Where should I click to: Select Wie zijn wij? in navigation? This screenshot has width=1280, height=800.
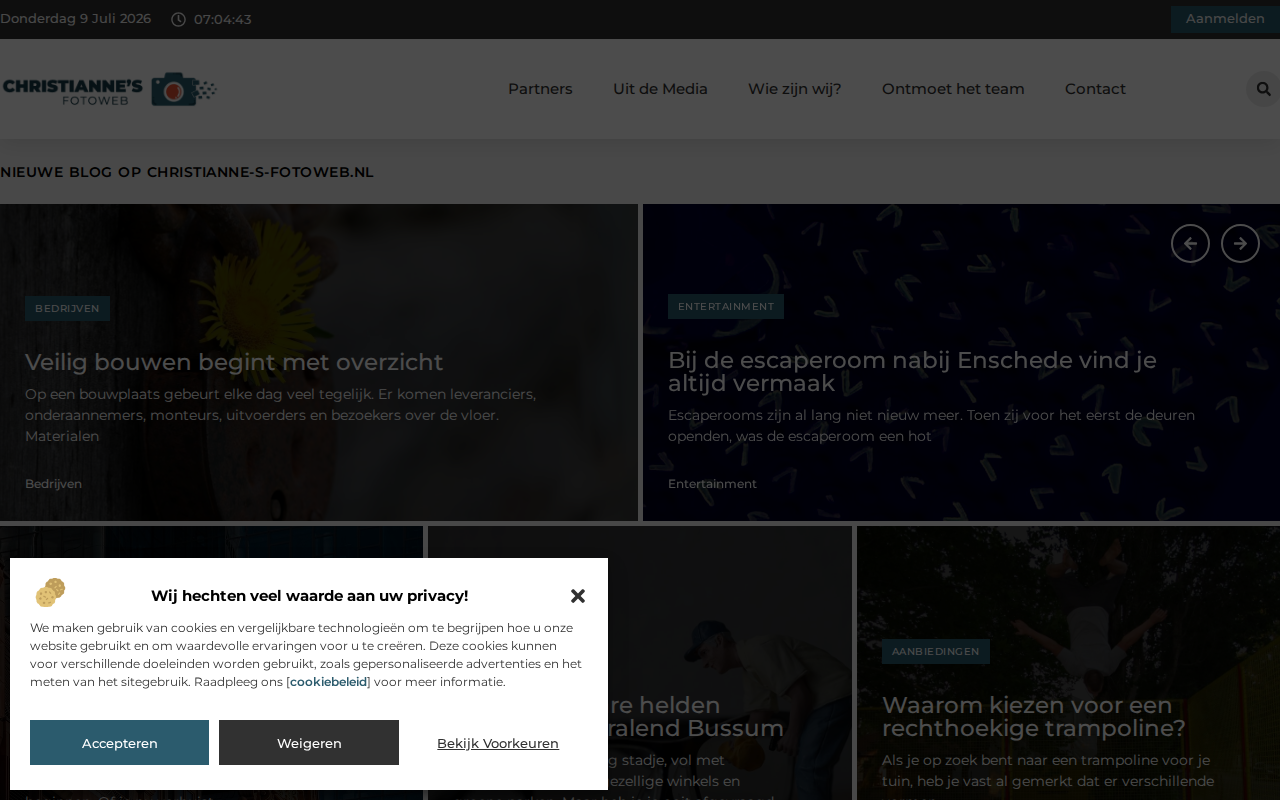[795, 89]
